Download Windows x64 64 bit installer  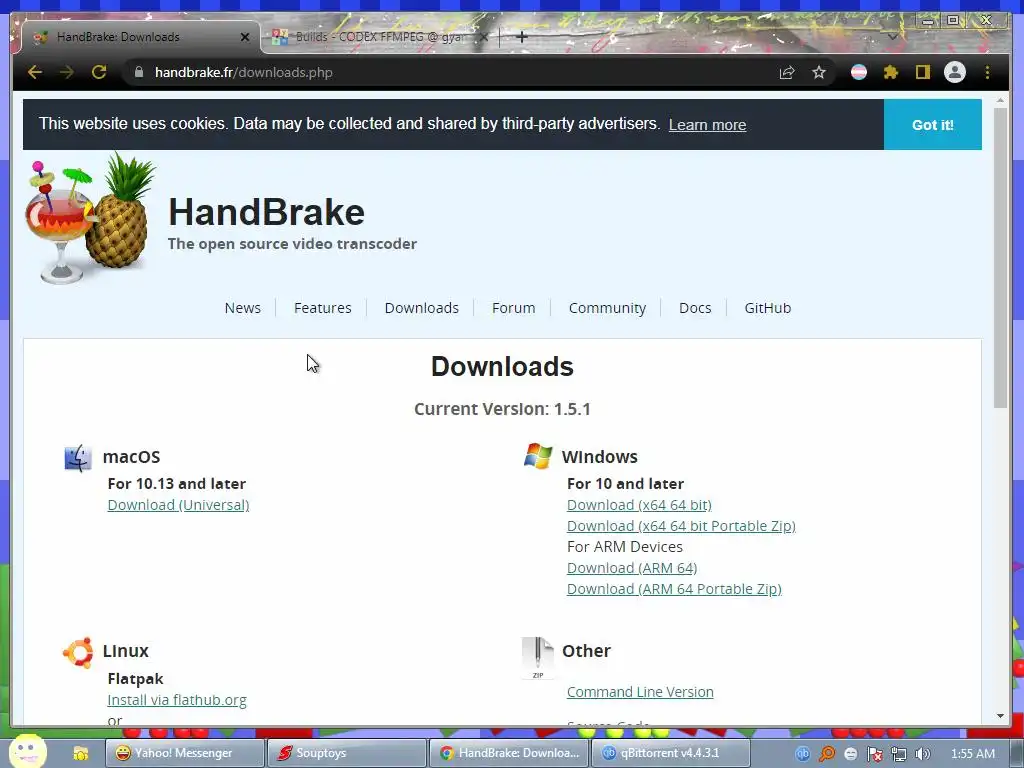click(639, 505)
